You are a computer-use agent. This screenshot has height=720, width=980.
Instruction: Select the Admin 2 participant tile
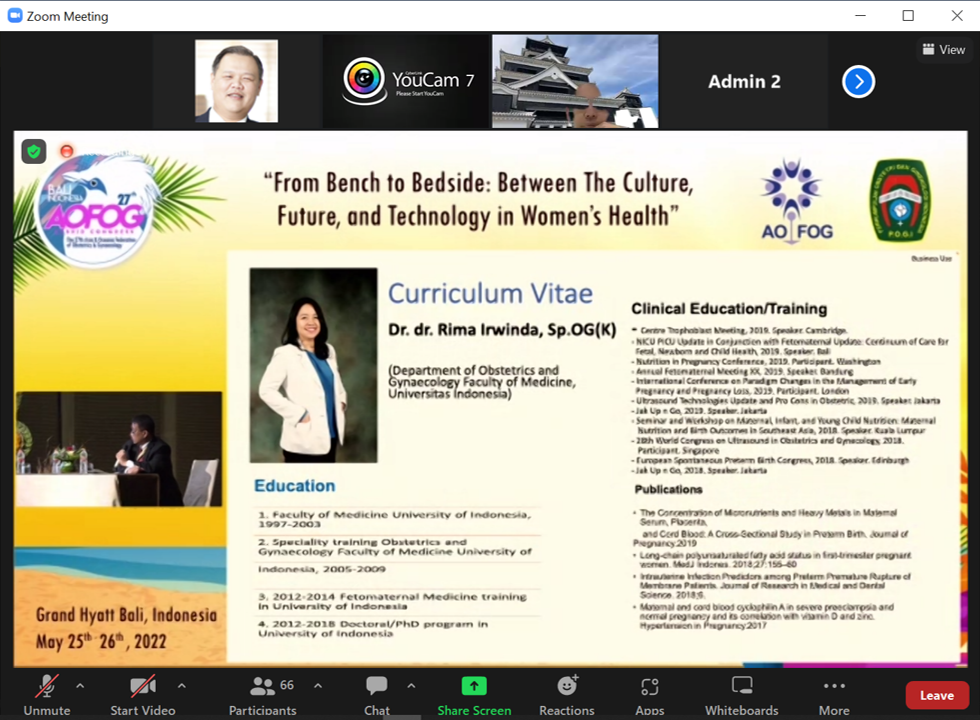click(x=744, y=82)
